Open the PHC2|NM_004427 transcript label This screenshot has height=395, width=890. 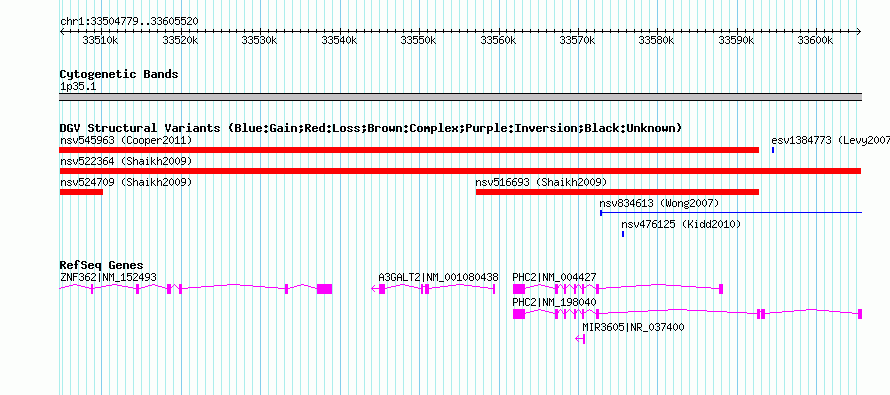555,277
